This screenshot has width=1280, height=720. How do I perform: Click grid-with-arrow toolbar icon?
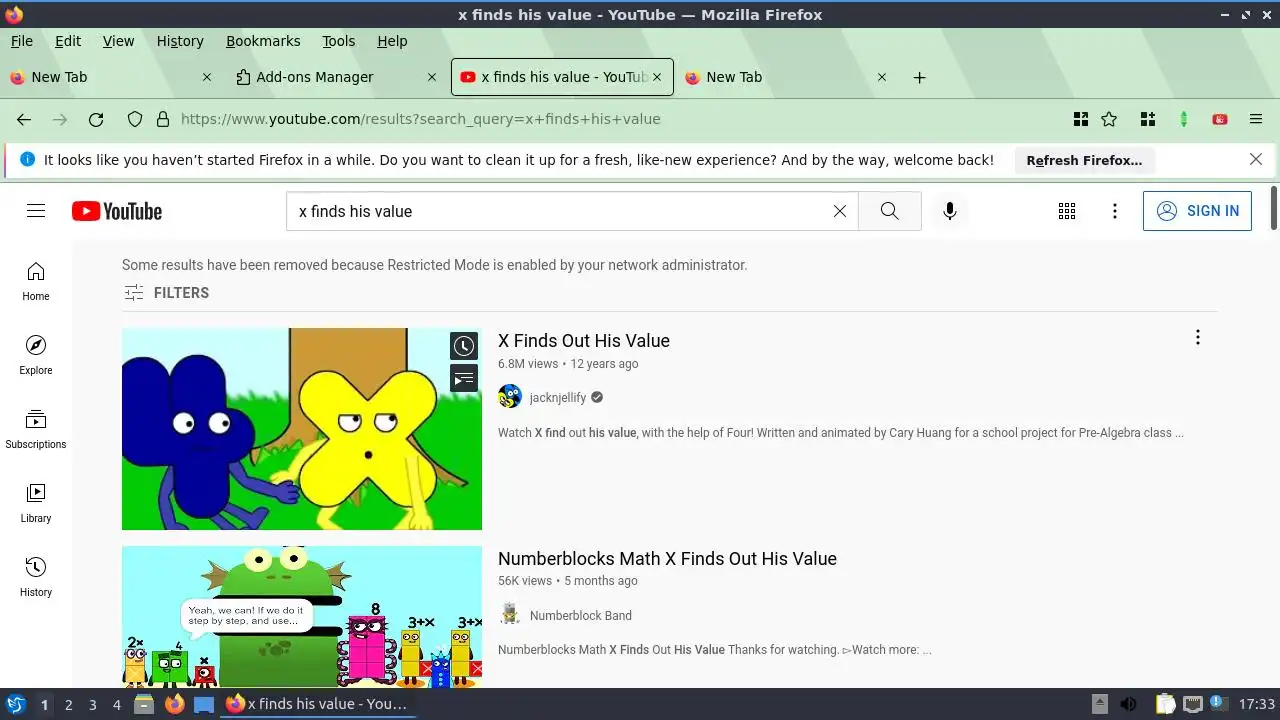1081,119
